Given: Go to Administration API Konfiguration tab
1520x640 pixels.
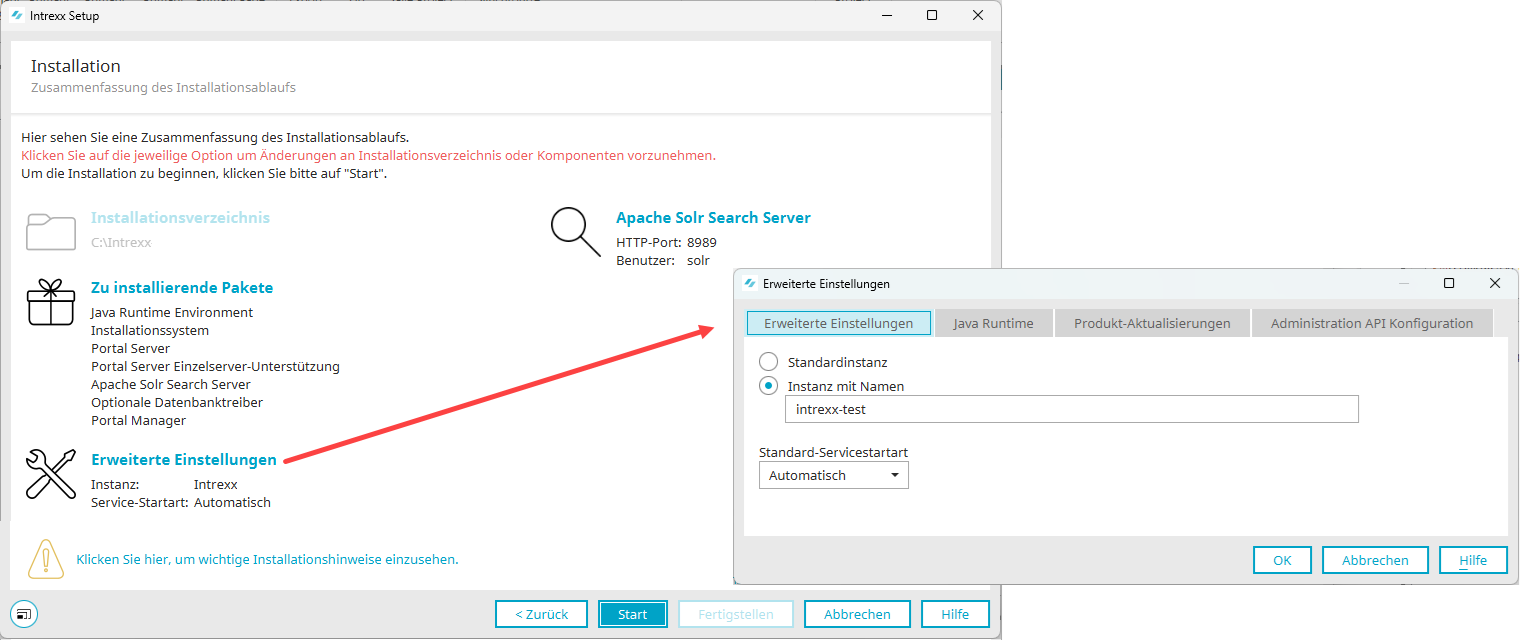Looking at the screenshot, I should point(1371,323).
